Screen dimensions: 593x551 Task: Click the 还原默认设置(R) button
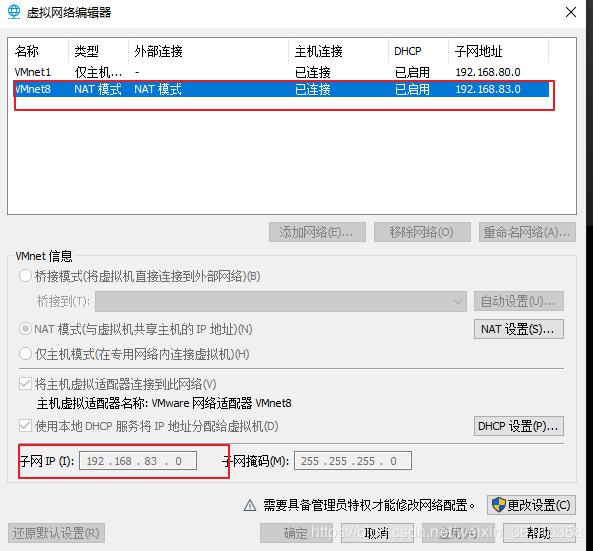[56, 533]
